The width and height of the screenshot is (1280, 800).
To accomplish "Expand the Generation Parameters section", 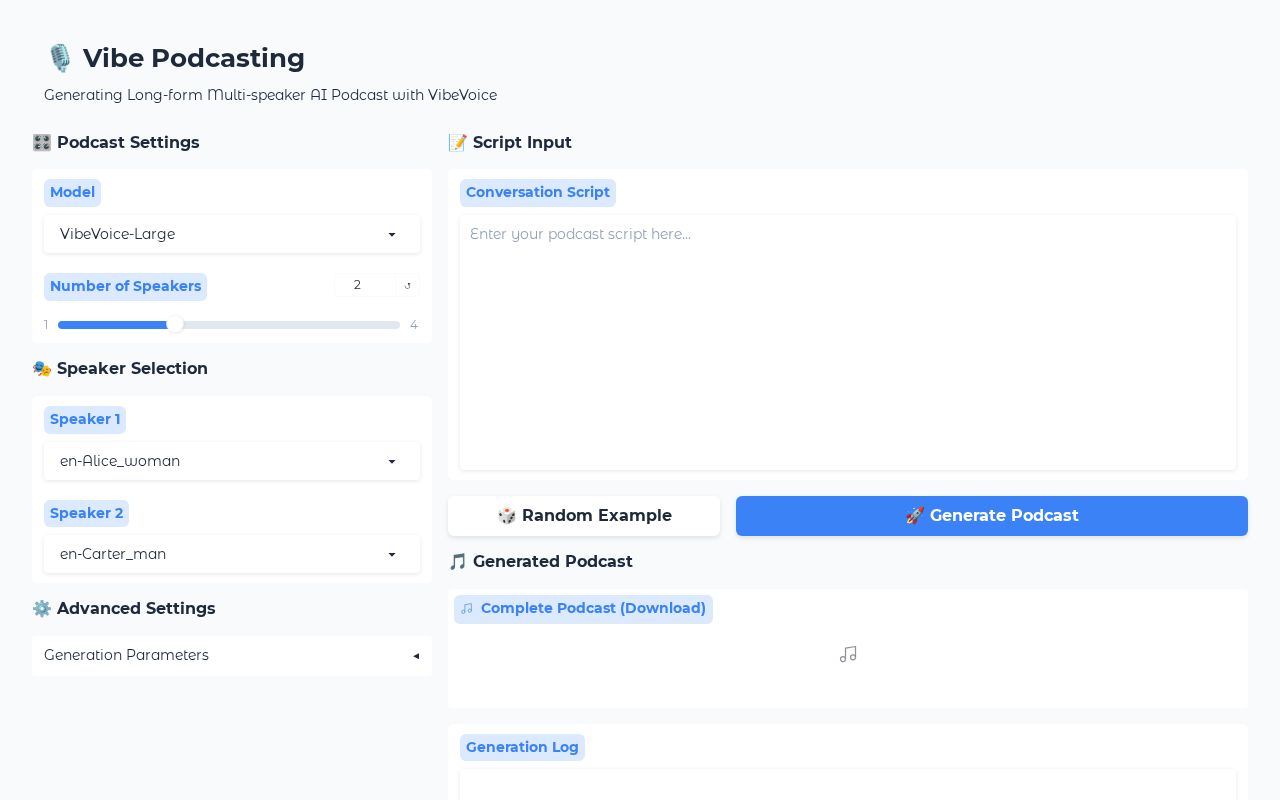I will point(232,655).
